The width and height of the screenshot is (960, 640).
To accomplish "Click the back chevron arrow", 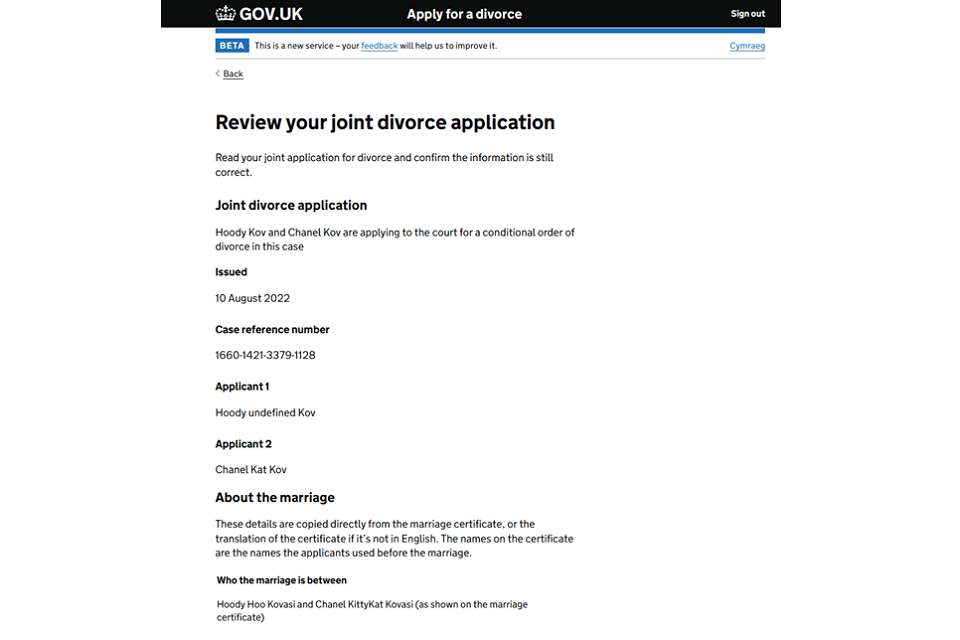I will pos(216,73).
